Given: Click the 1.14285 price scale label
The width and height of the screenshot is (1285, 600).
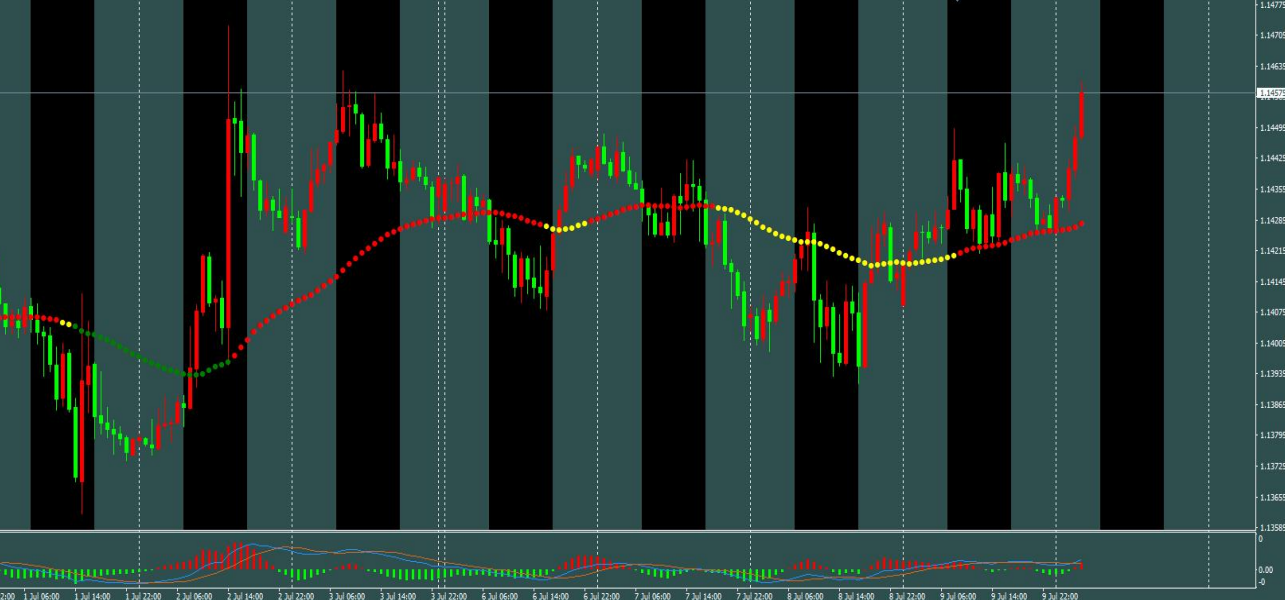Looking at the screenshot, I should [1273, 220].
